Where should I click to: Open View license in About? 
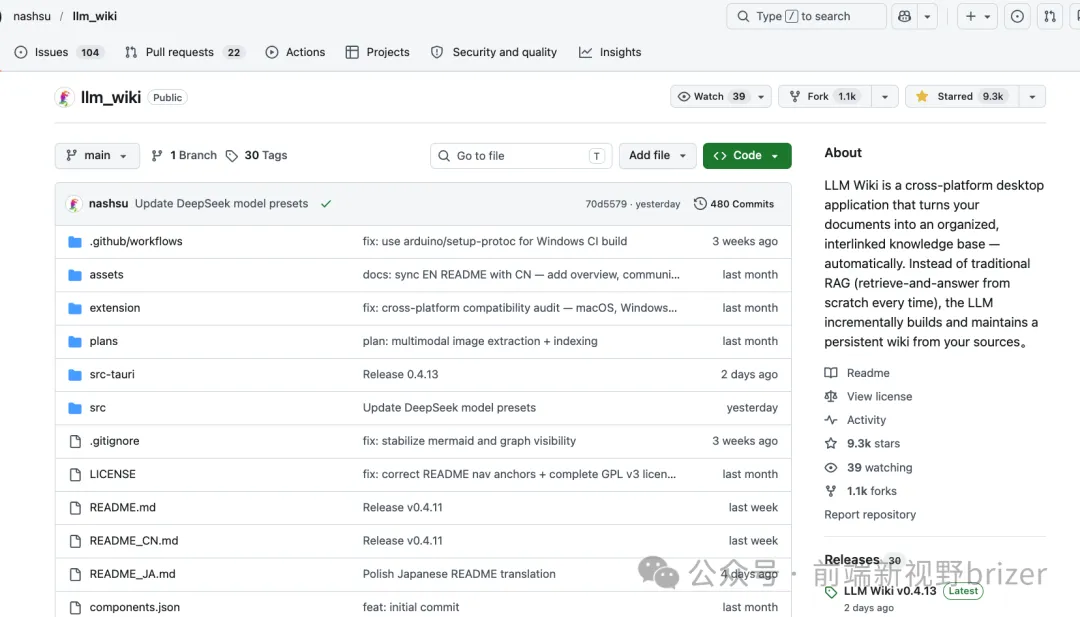coord(868,397)
